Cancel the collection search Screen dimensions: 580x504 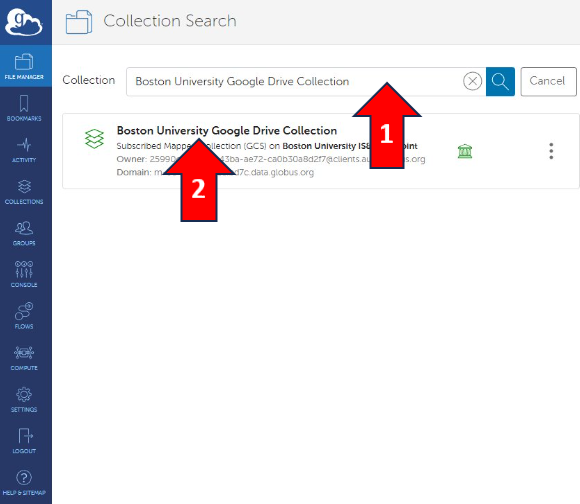548,81
